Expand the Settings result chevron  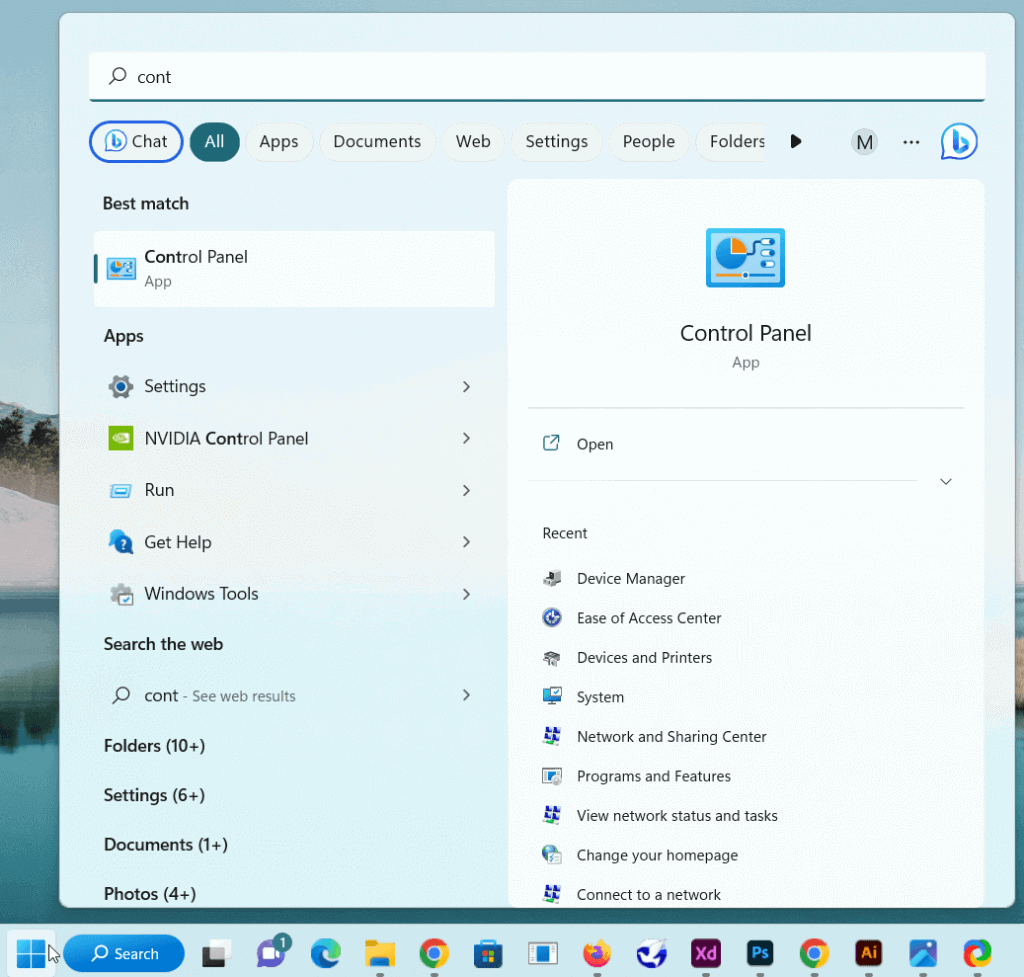click(466, 387)
